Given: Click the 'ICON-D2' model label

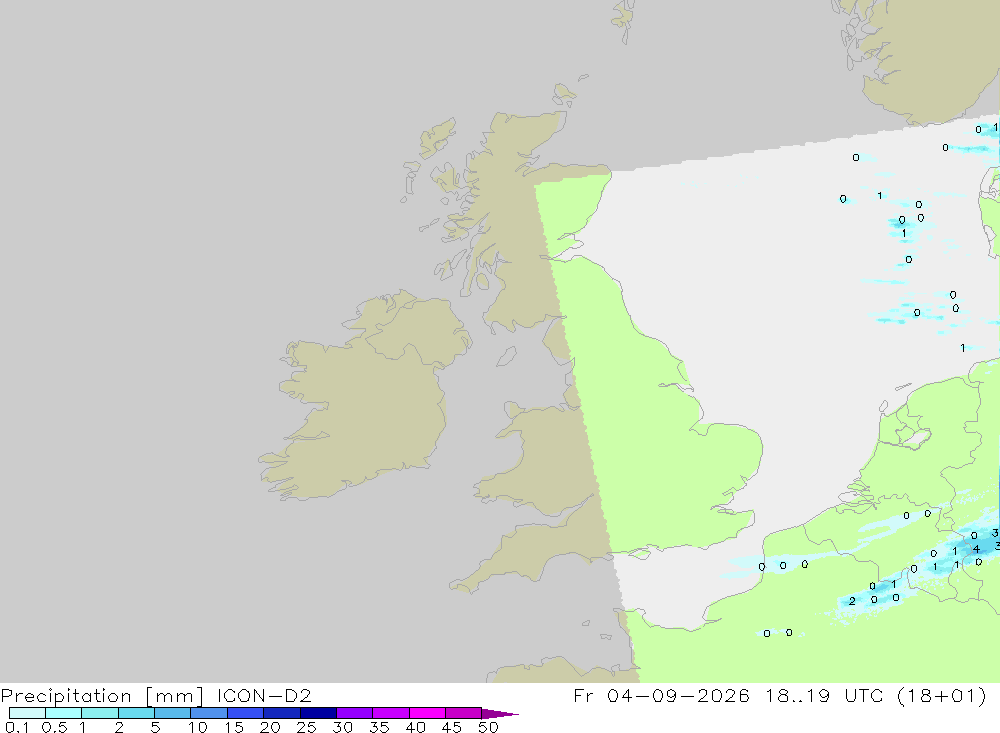Looking at the screenshot, I should pyautogui.click(x=264, y=695).
